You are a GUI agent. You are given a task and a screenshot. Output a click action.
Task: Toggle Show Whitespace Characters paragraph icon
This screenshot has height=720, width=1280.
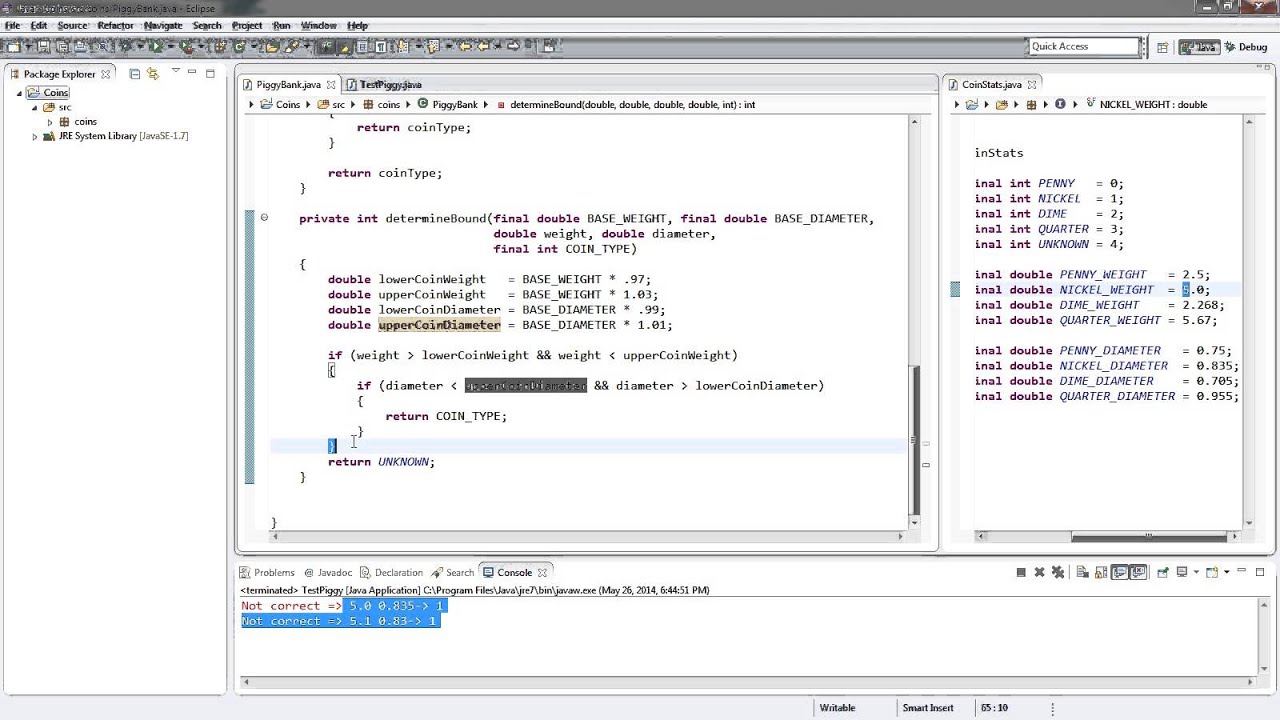coord(381,46)
